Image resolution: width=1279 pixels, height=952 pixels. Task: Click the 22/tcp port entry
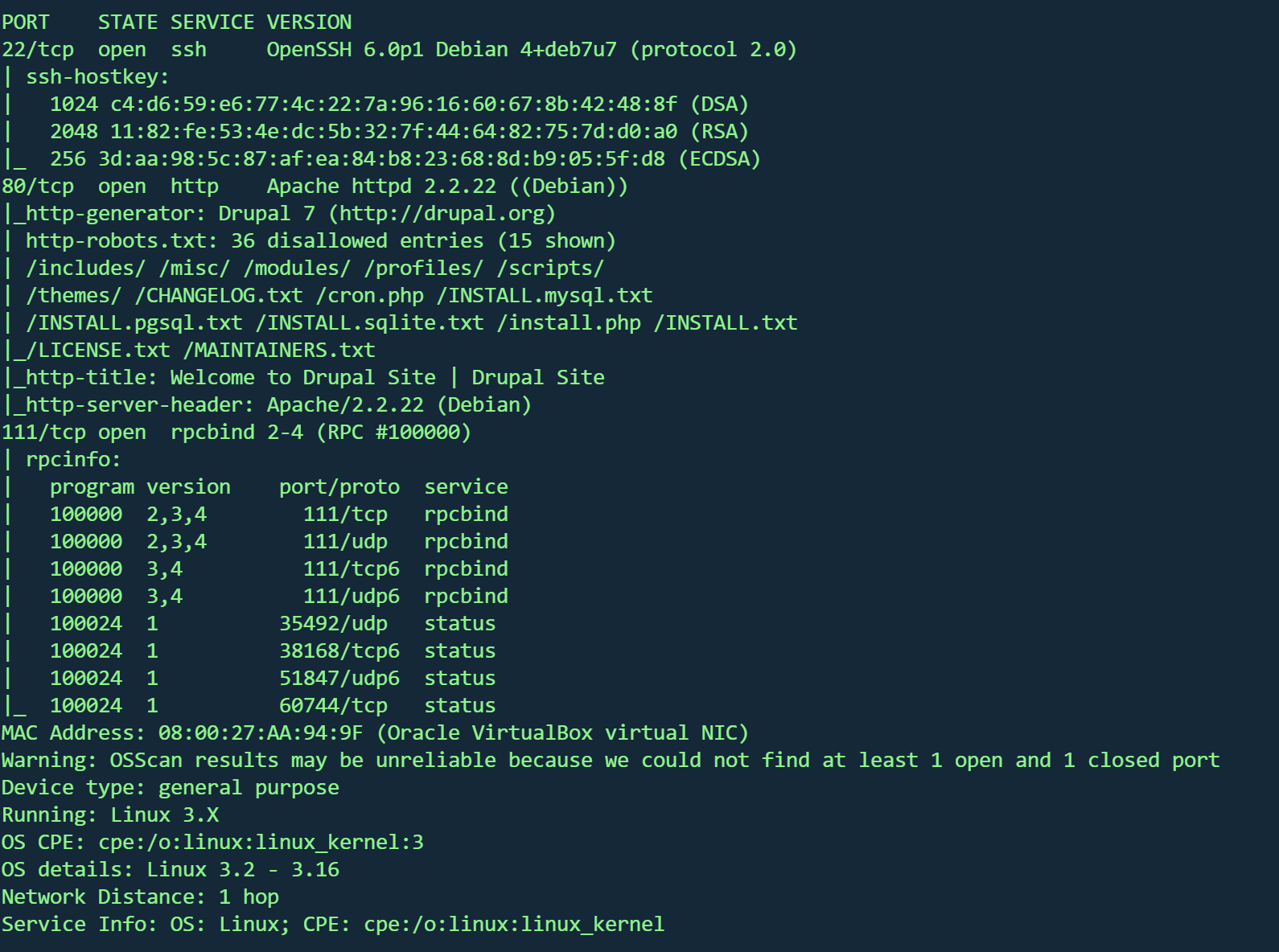coord(38,50)
